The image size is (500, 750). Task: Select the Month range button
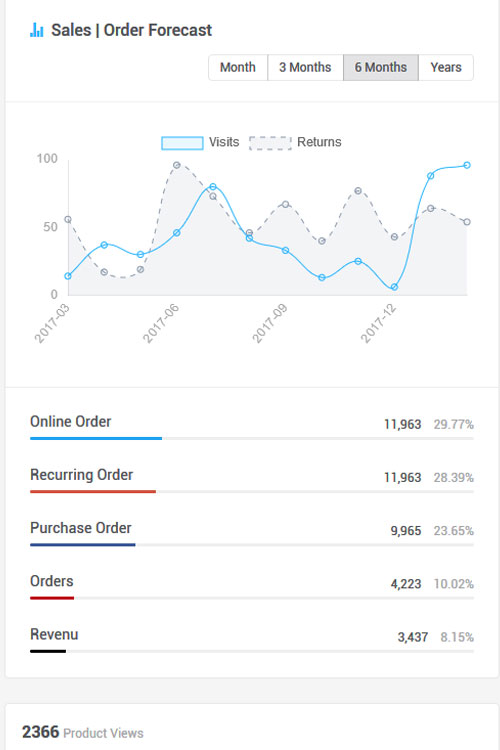238,67
